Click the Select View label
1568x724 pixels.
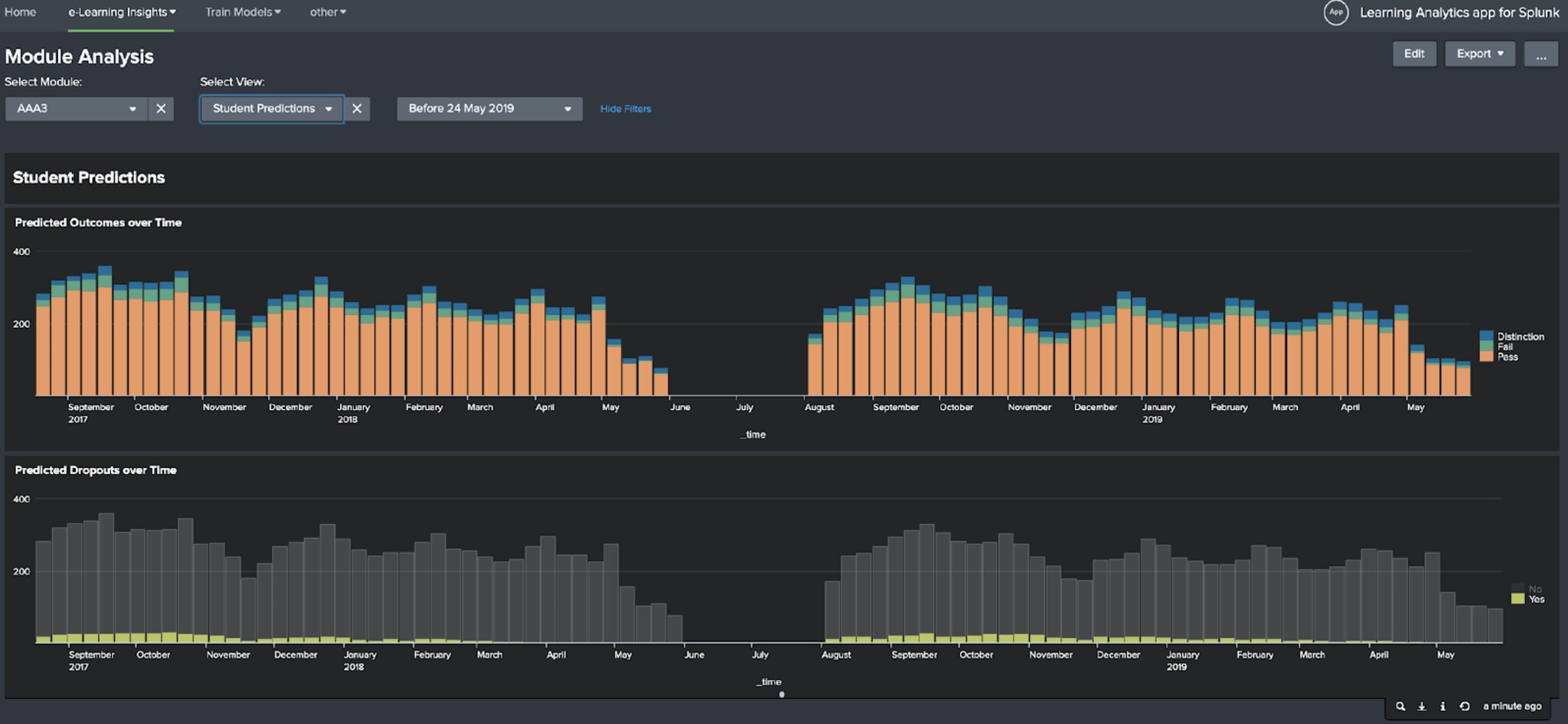coord(232,82)
